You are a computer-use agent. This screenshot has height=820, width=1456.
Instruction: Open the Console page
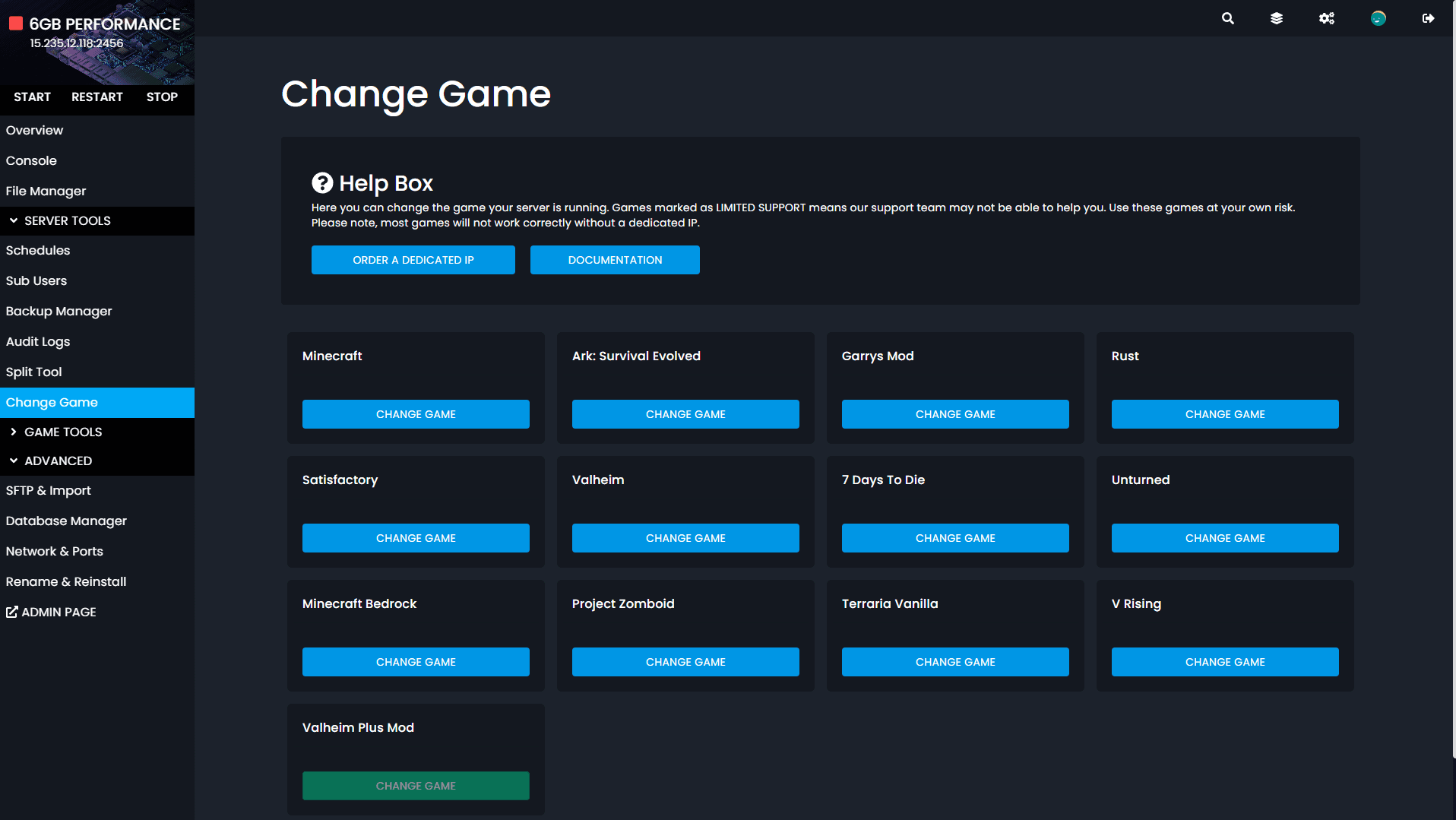pyautogui.click(x=97, y=160)
